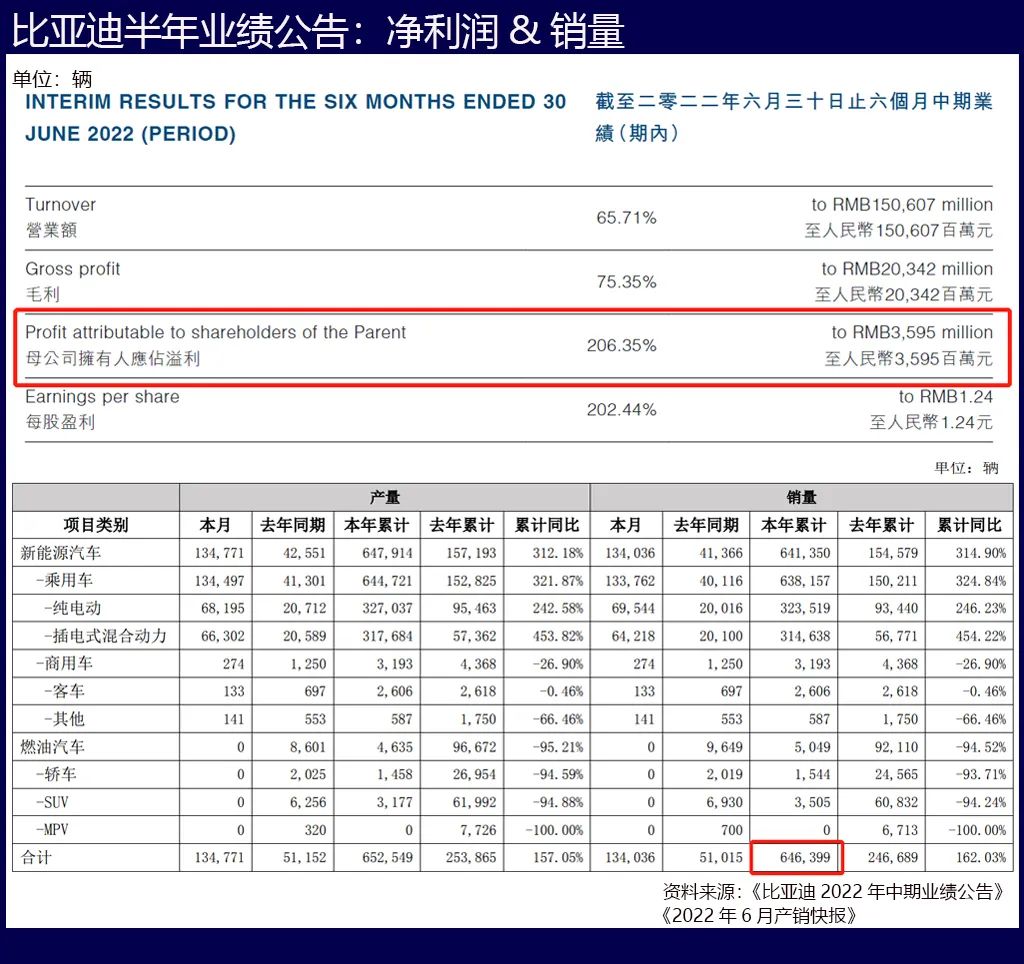Select the 项目类别 header cell
This screenshot has width=1024, height=964.
[x=96, y=525]
